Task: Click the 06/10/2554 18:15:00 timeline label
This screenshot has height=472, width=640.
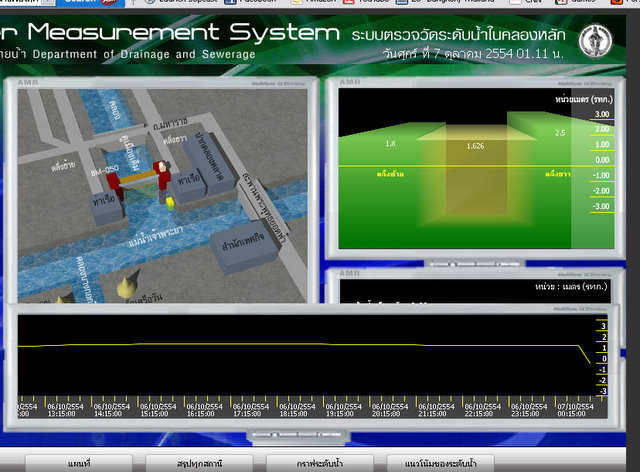Action: tap(297, 410)
